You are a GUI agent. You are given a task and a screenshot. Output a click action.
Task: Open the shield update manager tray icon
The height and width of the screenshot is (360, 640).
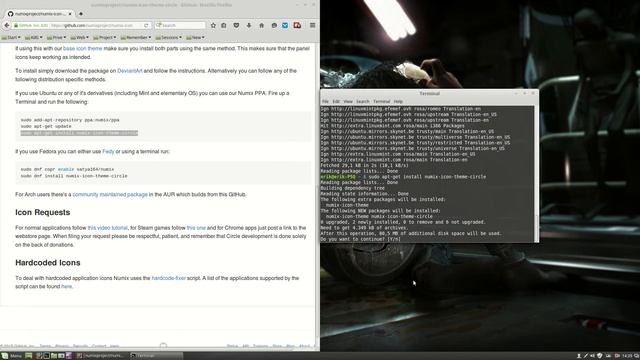(600, 356)
